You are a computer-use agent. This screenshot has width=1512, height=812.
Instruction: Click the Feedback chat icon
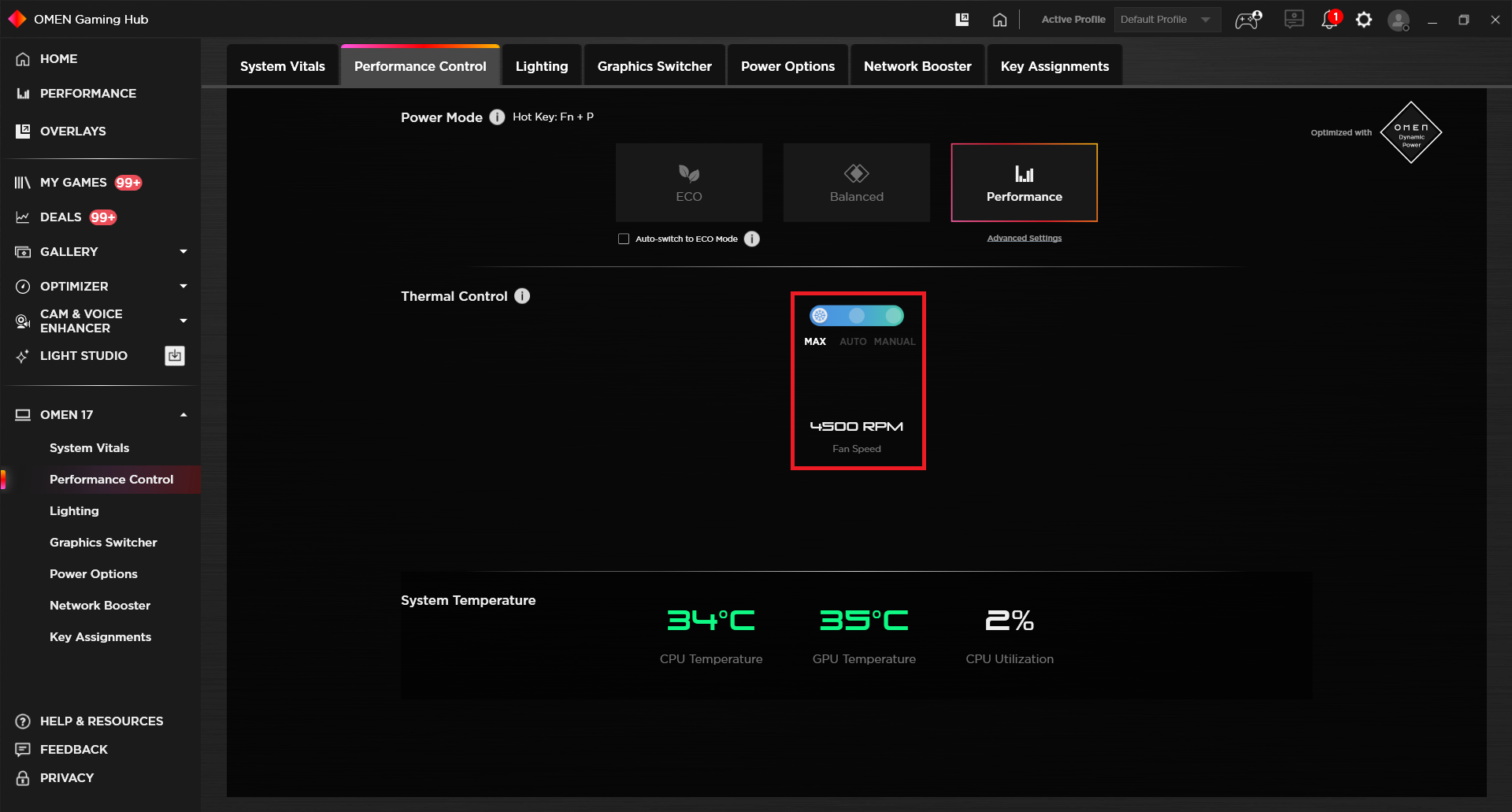tap(23, 750)
